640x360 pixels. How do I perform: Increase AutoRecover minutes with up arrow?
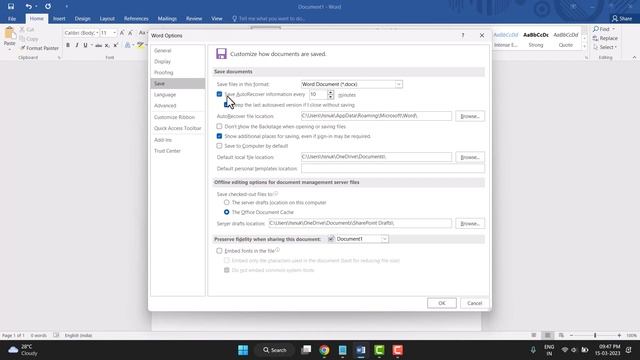pos(331,92)
